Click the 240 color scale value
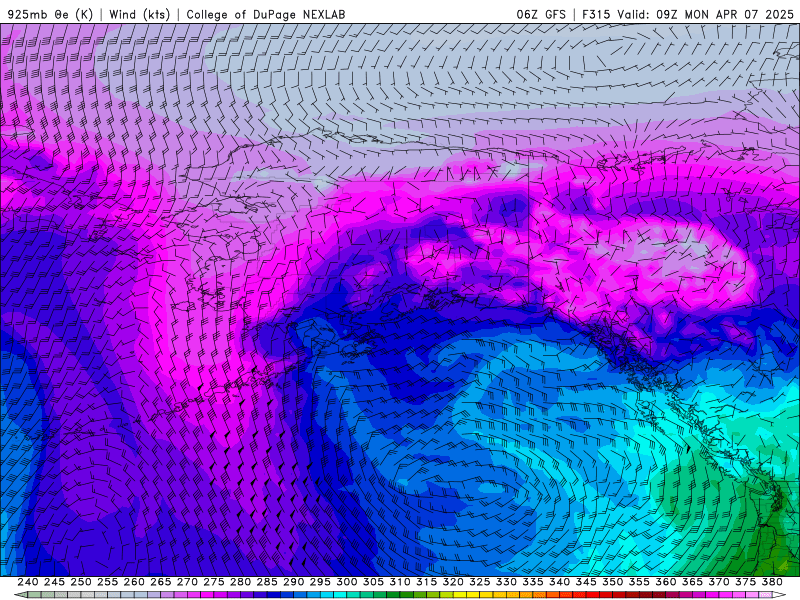Screen dimensions: 800x600 pyautogui.click(x=28, y=582)
